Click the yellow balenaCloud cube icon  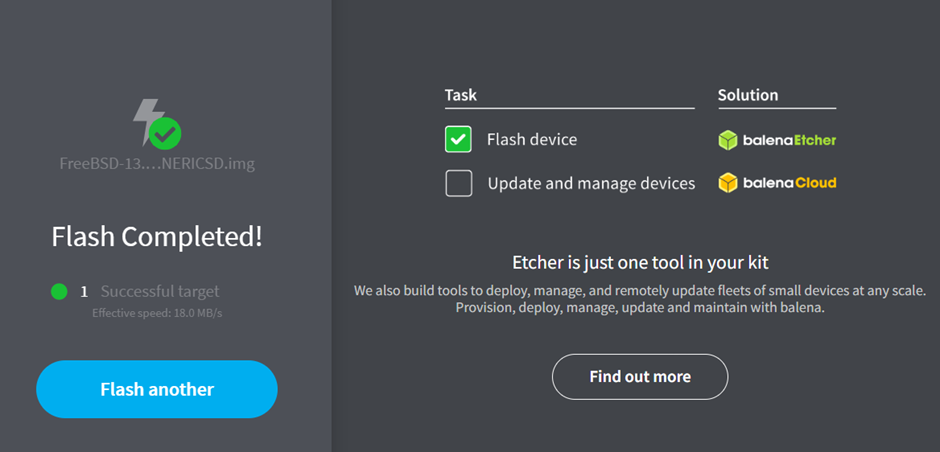click(727, 183)
